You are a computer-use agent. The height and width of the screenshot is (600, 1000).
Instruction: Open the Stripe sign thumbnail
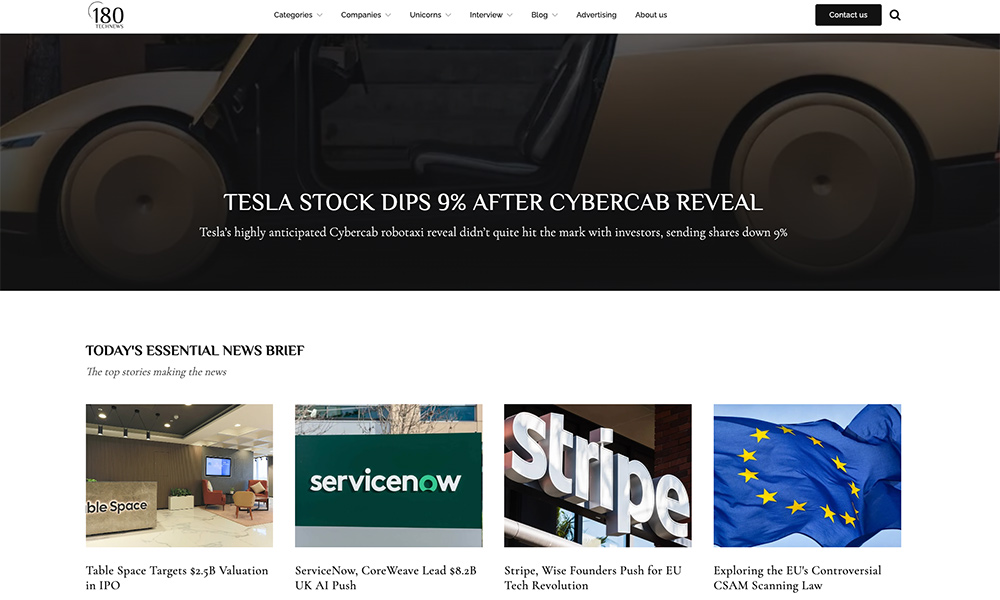click(598, 476)
